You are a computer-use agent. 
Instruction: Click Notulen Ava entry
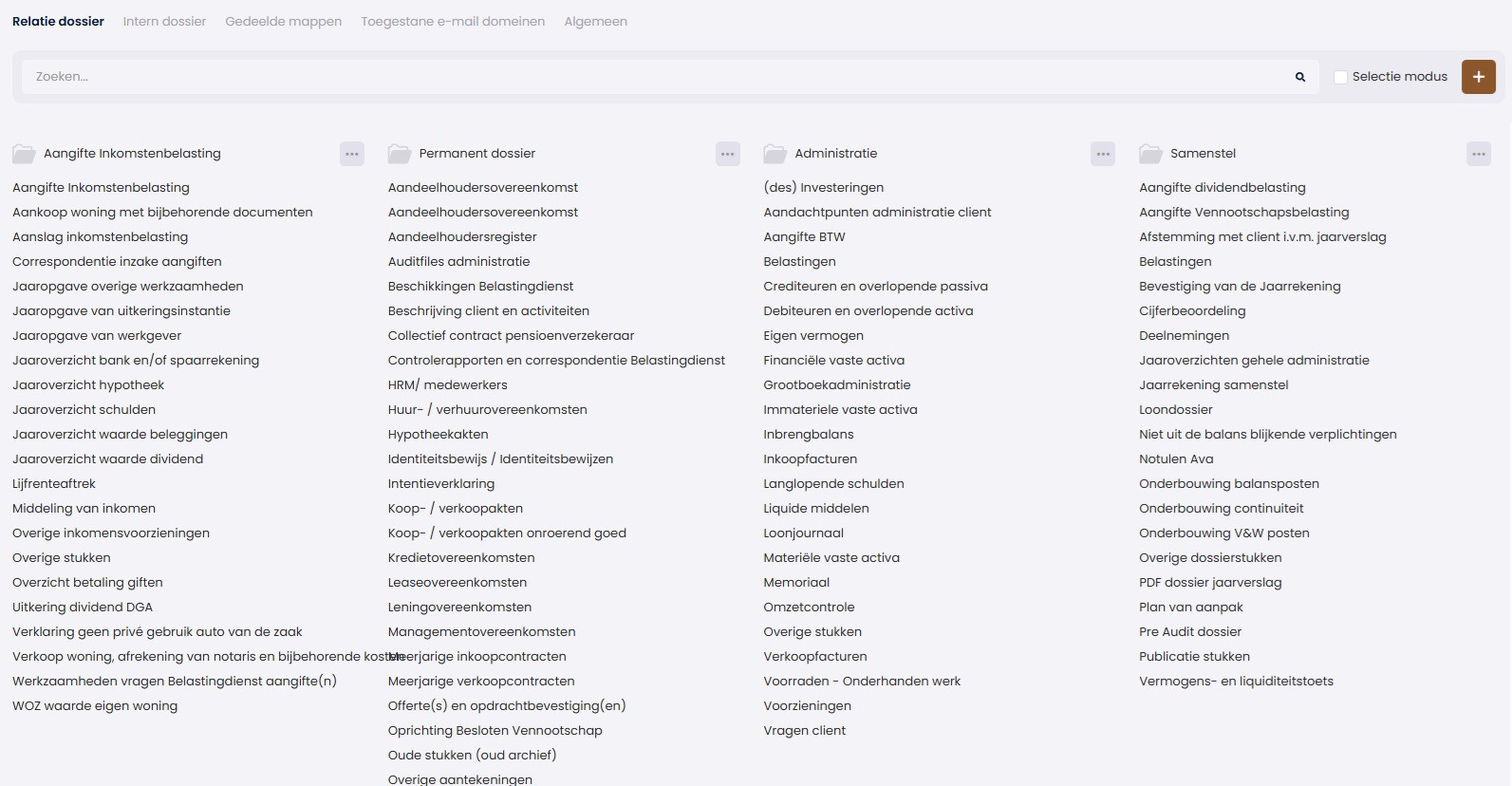point(1176,459)
